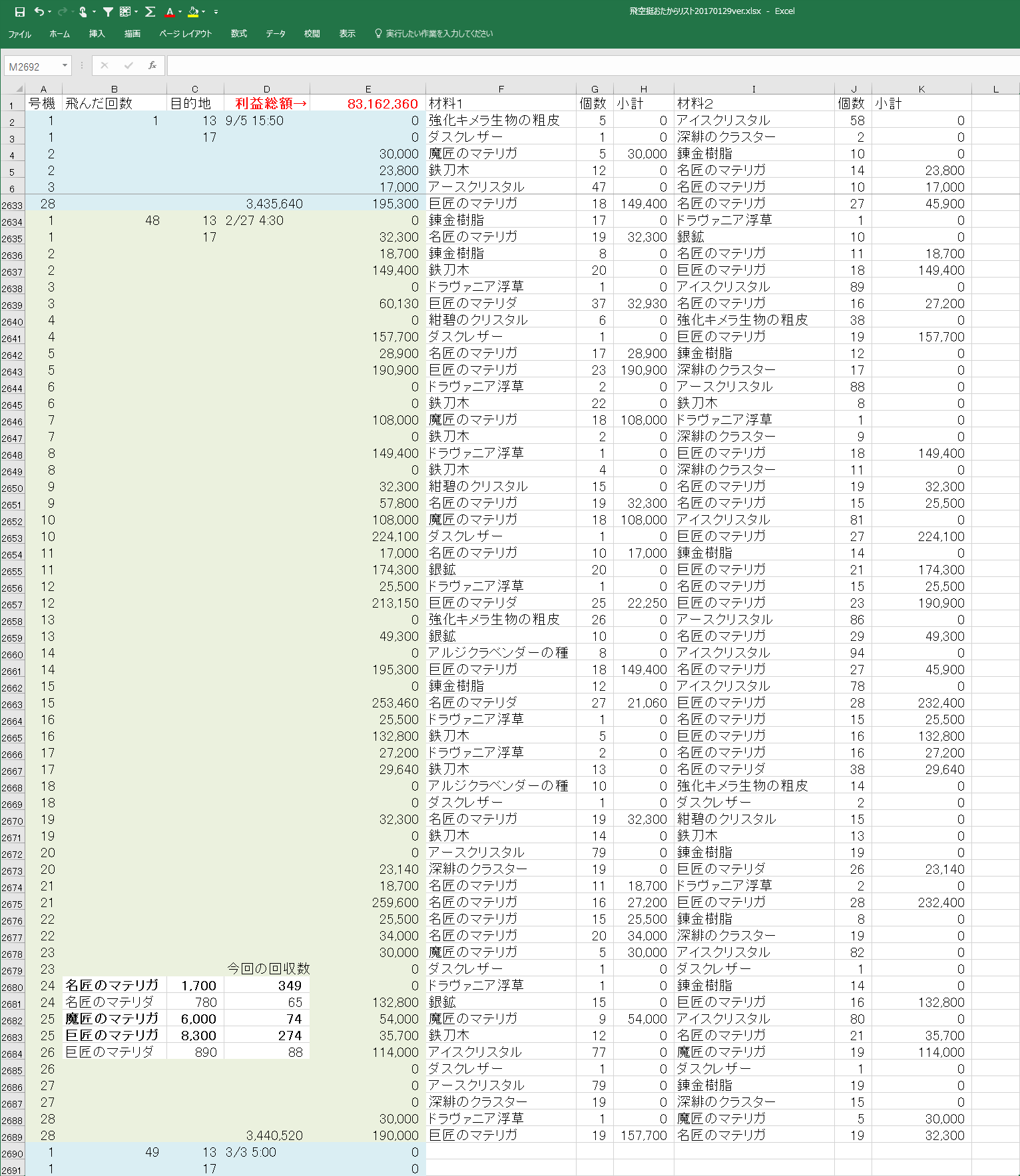The height and width of the screenshot is (1176, 1020).
Task: Click the Undo arrow icon
Action: (39, 12)
